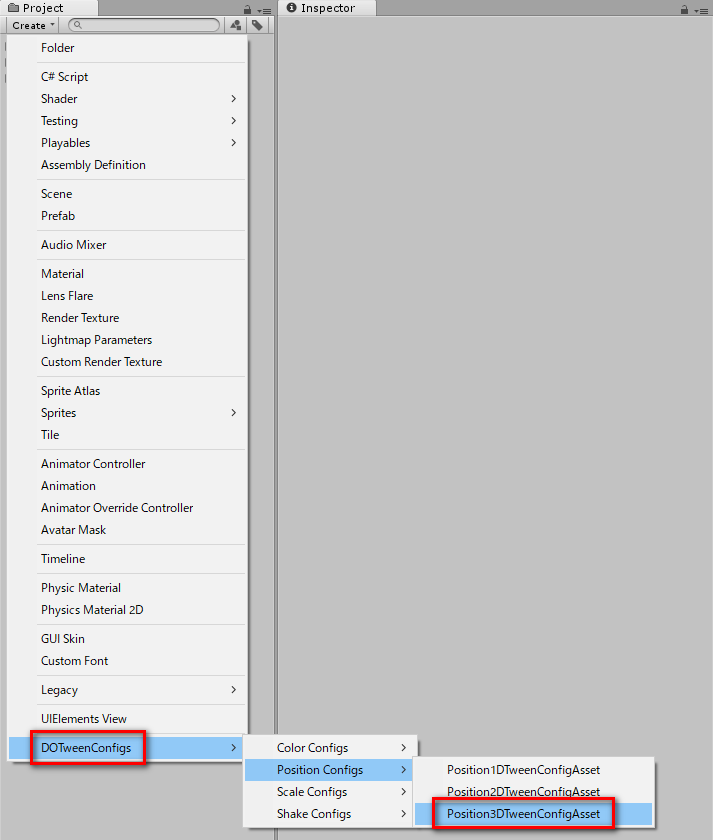
Task: Expand the Sprites submenu
Action: click(127, 412)
